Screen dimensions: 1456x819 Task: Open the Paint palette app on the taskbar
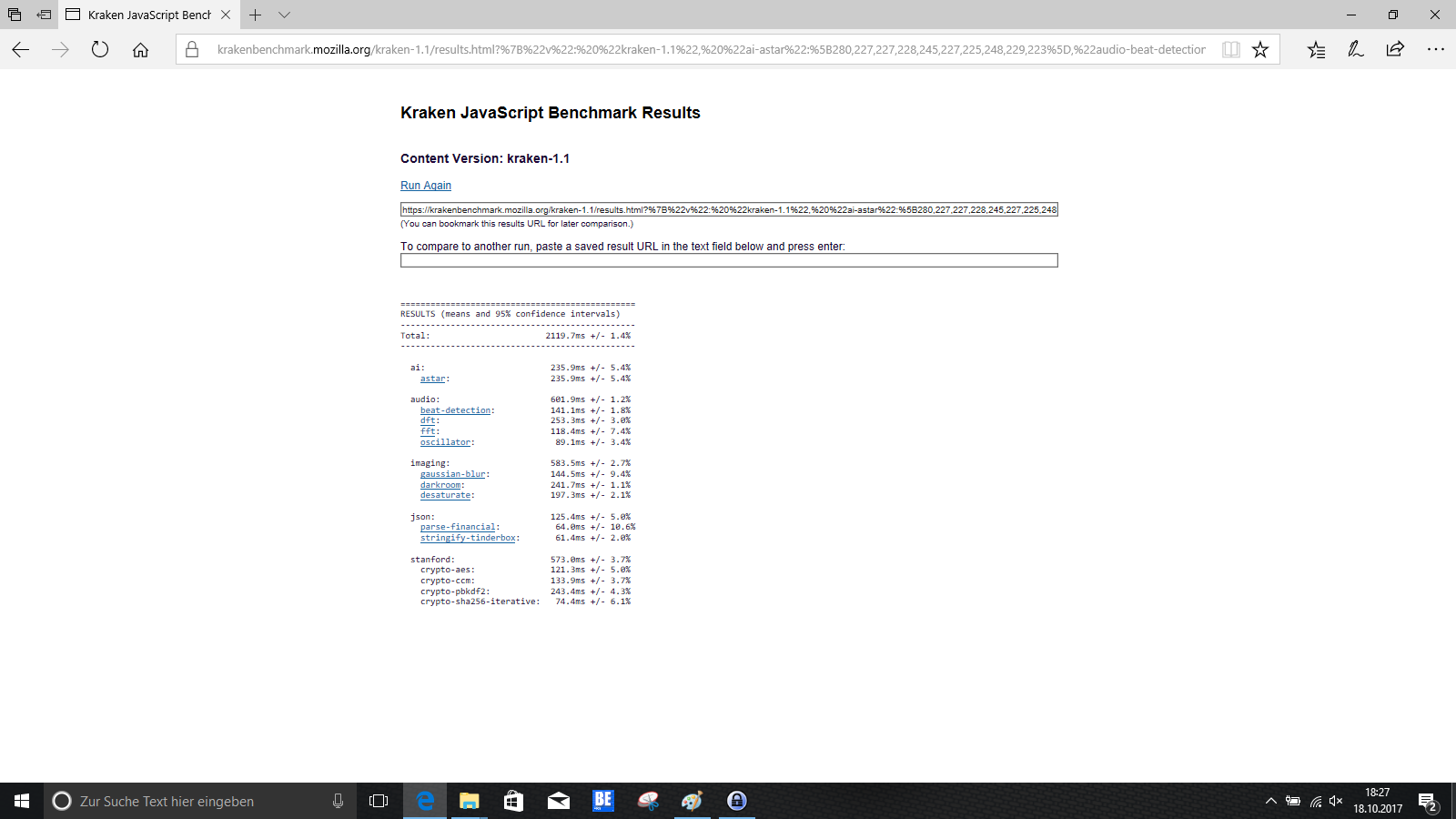coord(693,801)
